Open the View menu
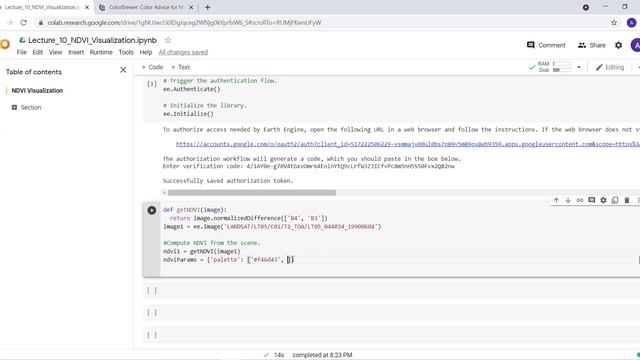This screenshot has width=640, height=360. point(56,52)
